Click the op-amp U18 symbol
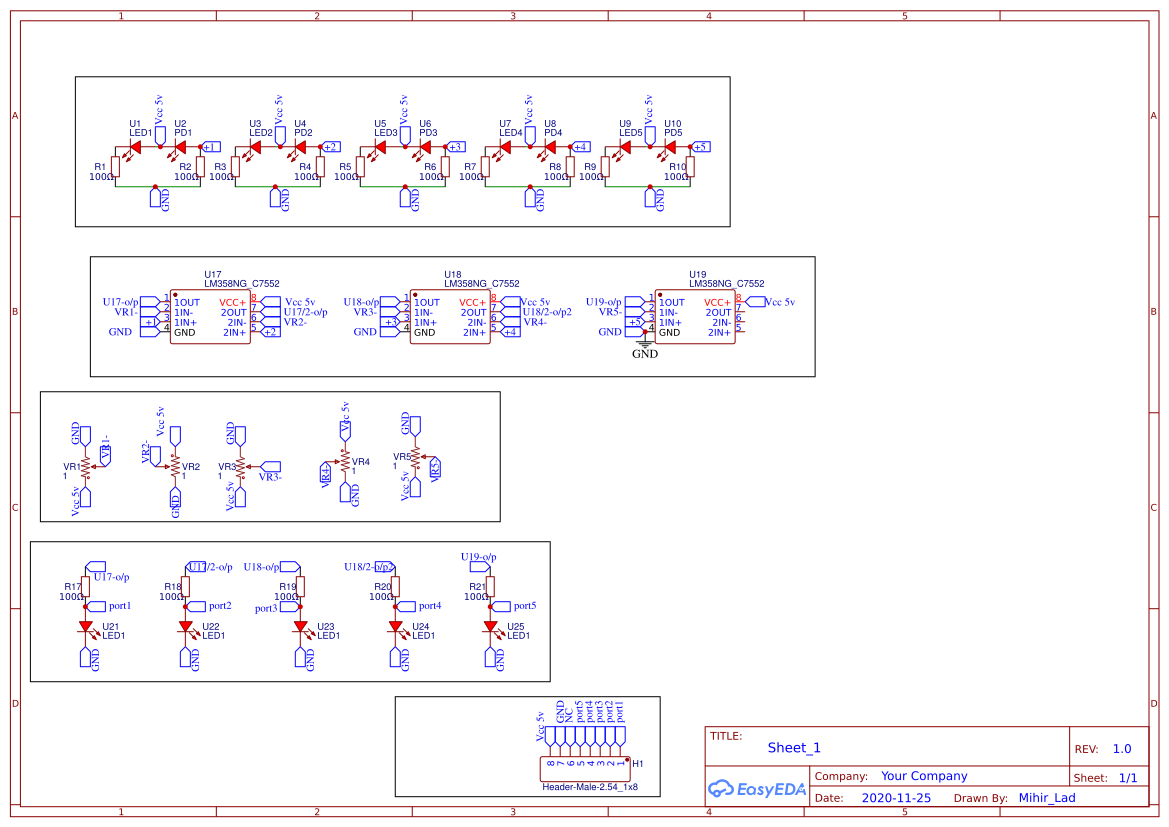This screenshot has height=827, width=1169. tap(452, 315)
